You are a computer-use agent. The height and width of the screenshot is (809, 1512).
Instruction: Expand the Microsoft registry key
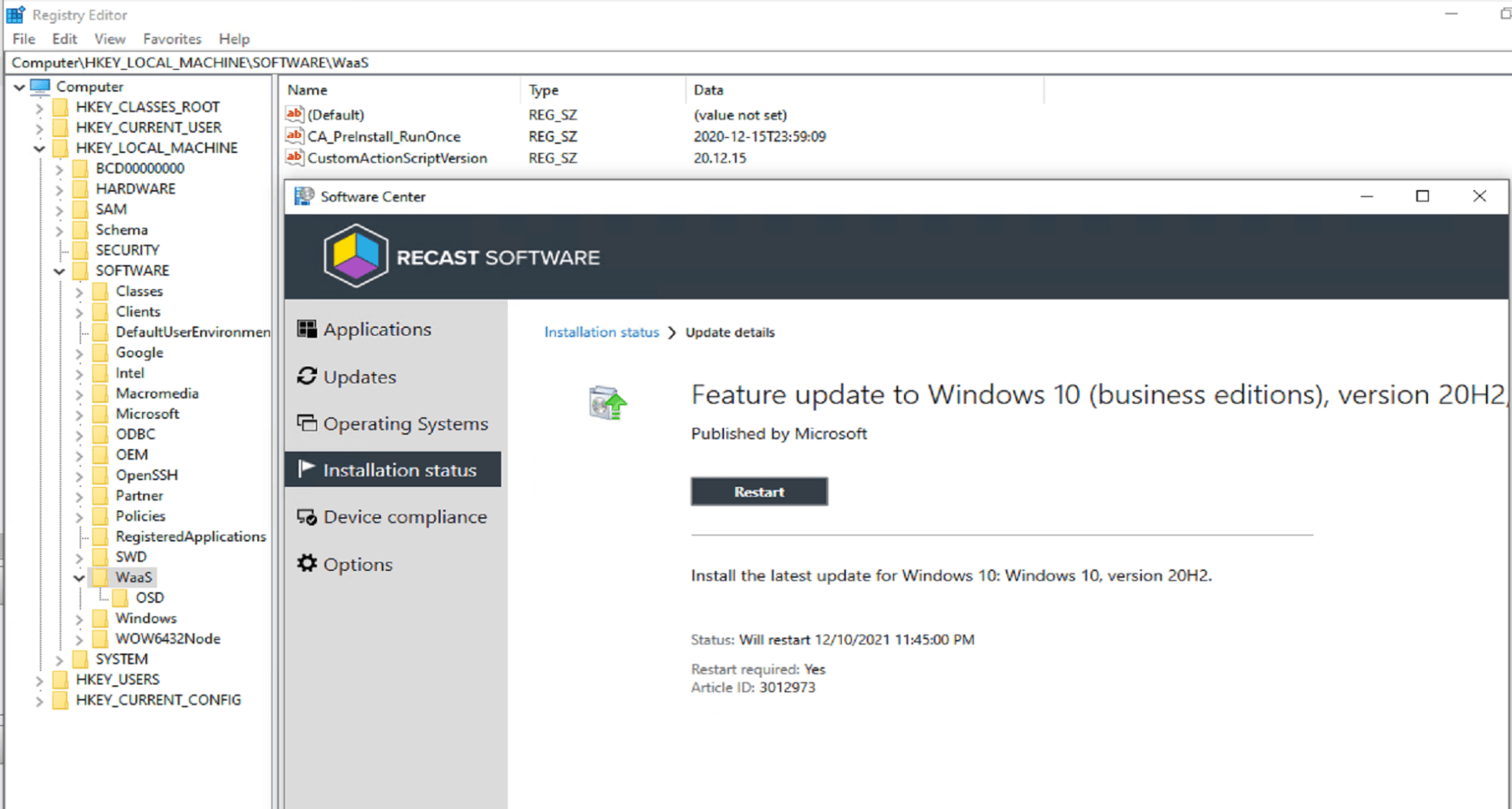[x=79, y=415]
